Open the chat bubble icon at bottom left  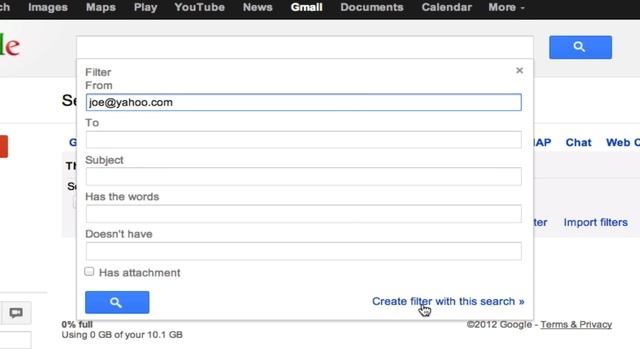(x=16, y=313)
